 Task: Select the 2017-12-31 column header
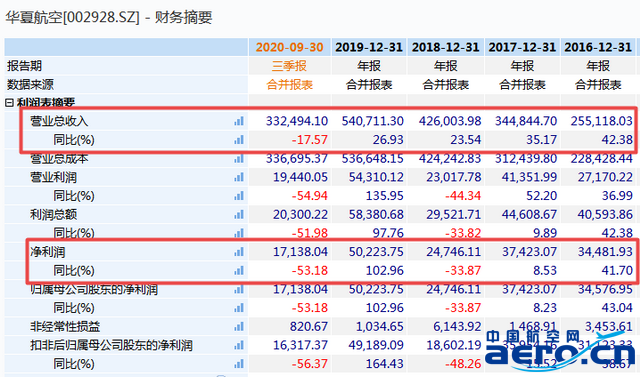(x=522, y=47)
